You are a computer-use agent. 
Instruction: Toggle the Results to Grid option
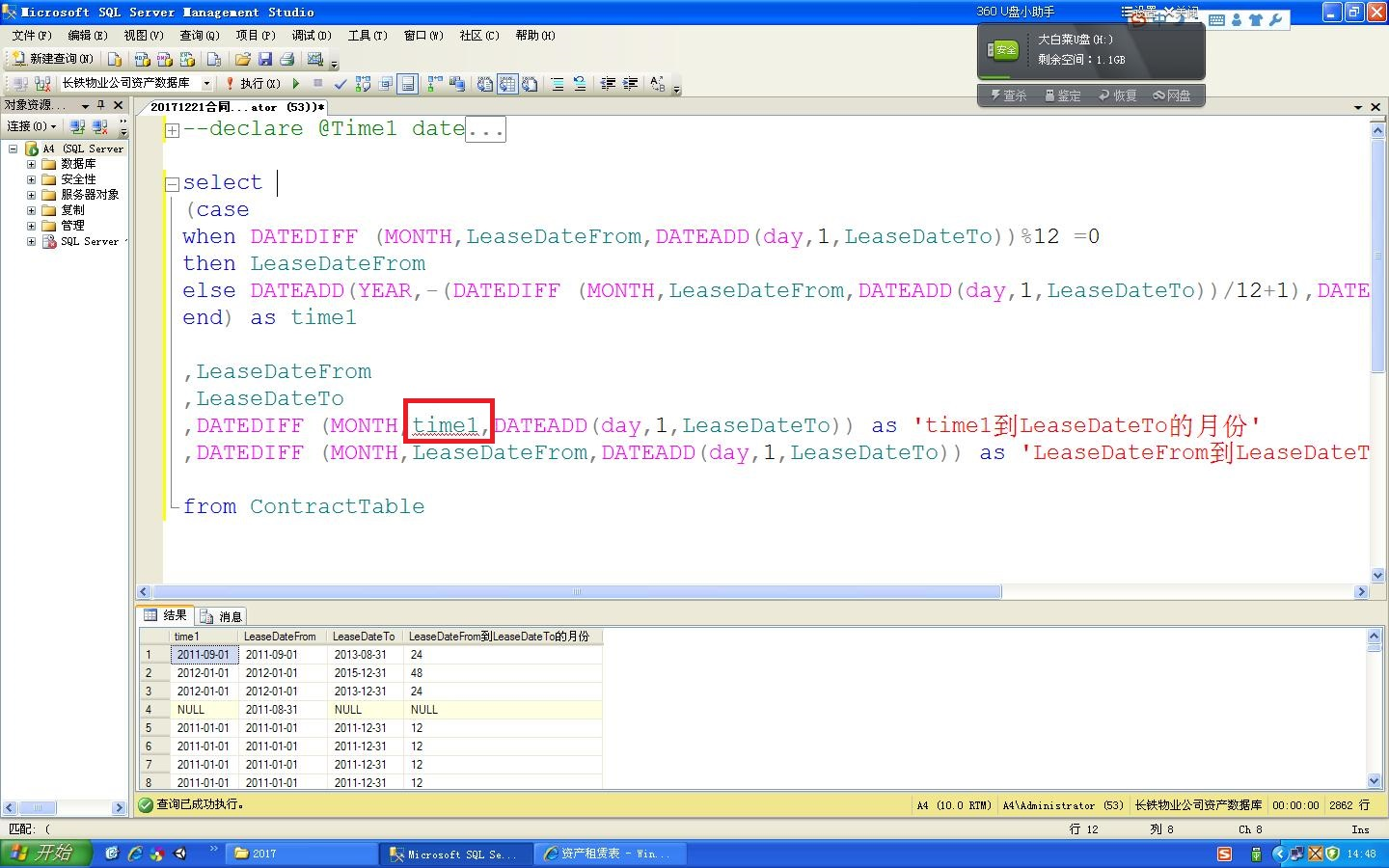pyautogui.click(x=506, y=84)
